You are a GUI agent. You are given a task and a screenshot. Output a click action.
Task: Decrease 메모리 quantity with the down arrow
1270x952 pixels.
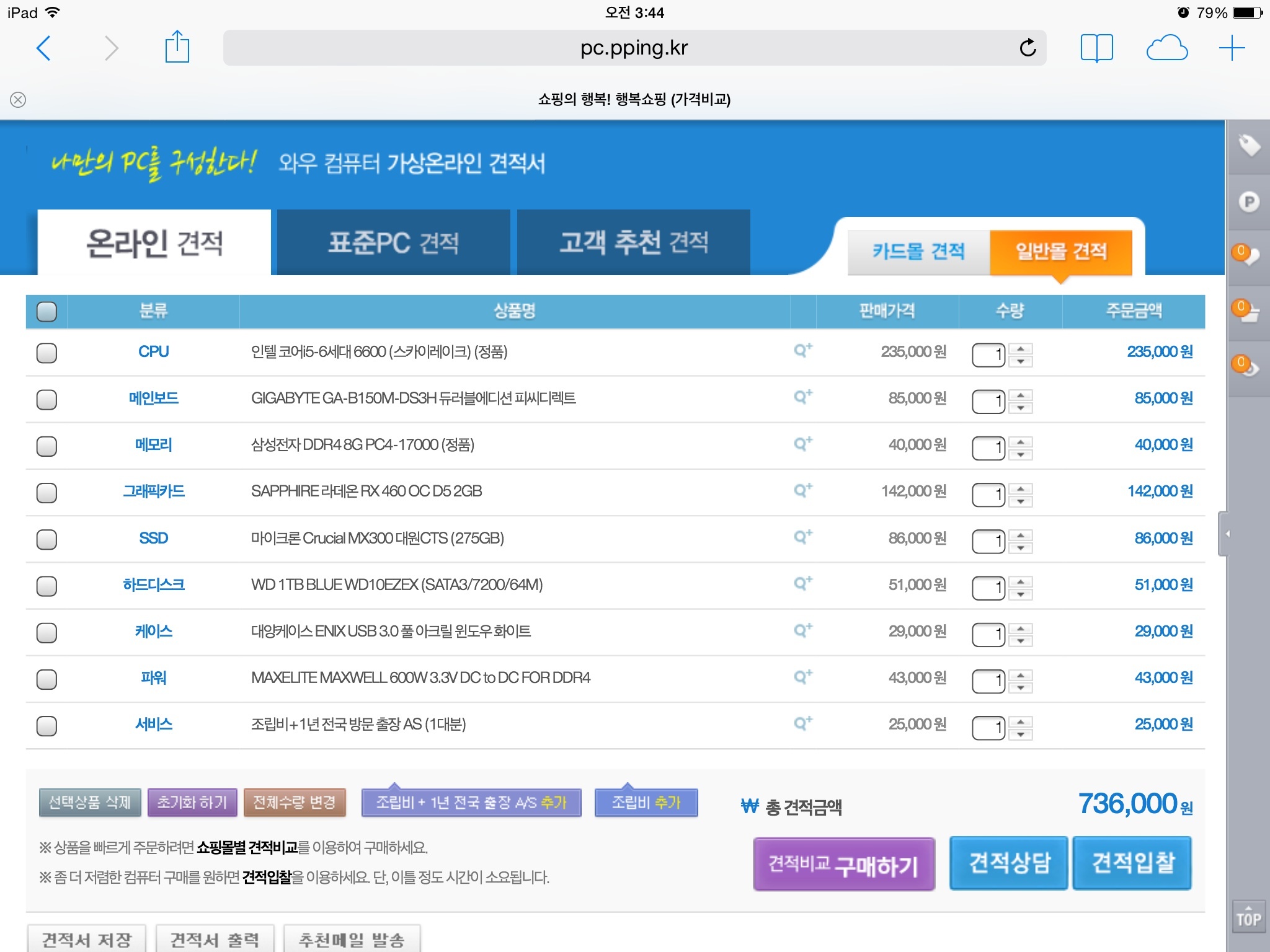pyautogui.click(x=1021, y=455)
